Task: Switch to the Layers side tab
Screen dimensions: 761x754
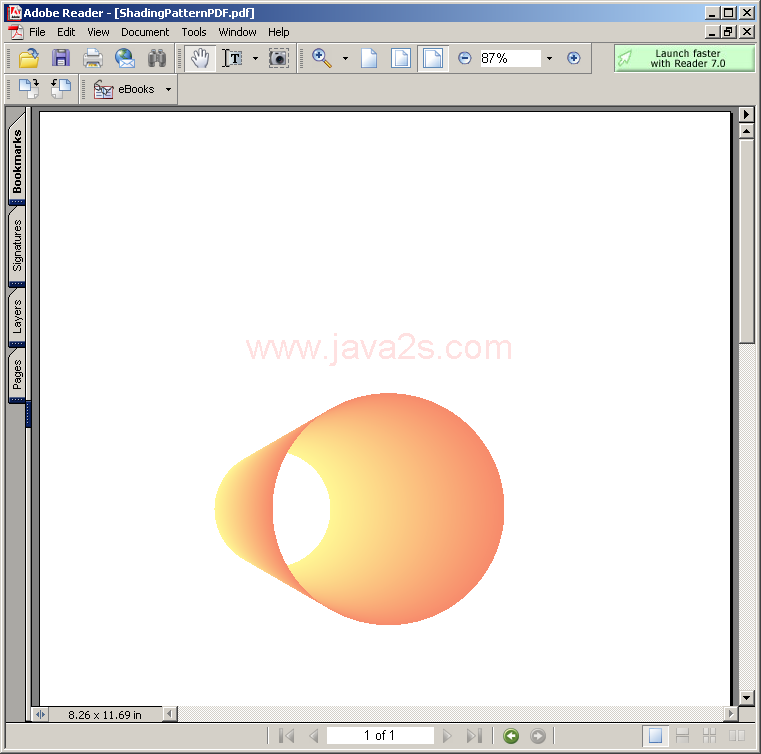Action: click(17, 316)
